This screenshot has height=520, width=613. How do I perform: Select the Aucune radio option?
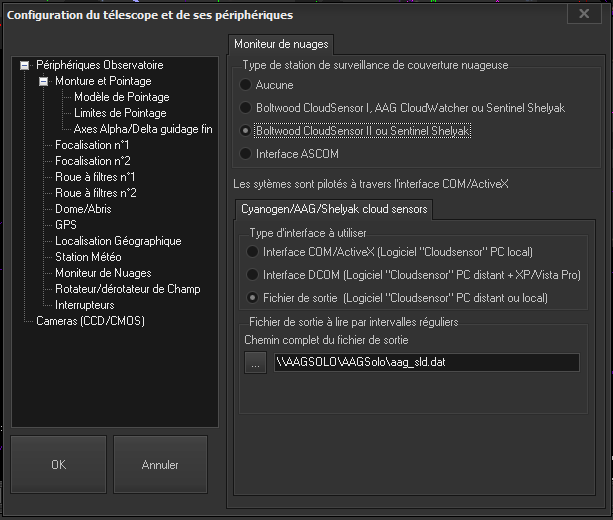[247, 85]
